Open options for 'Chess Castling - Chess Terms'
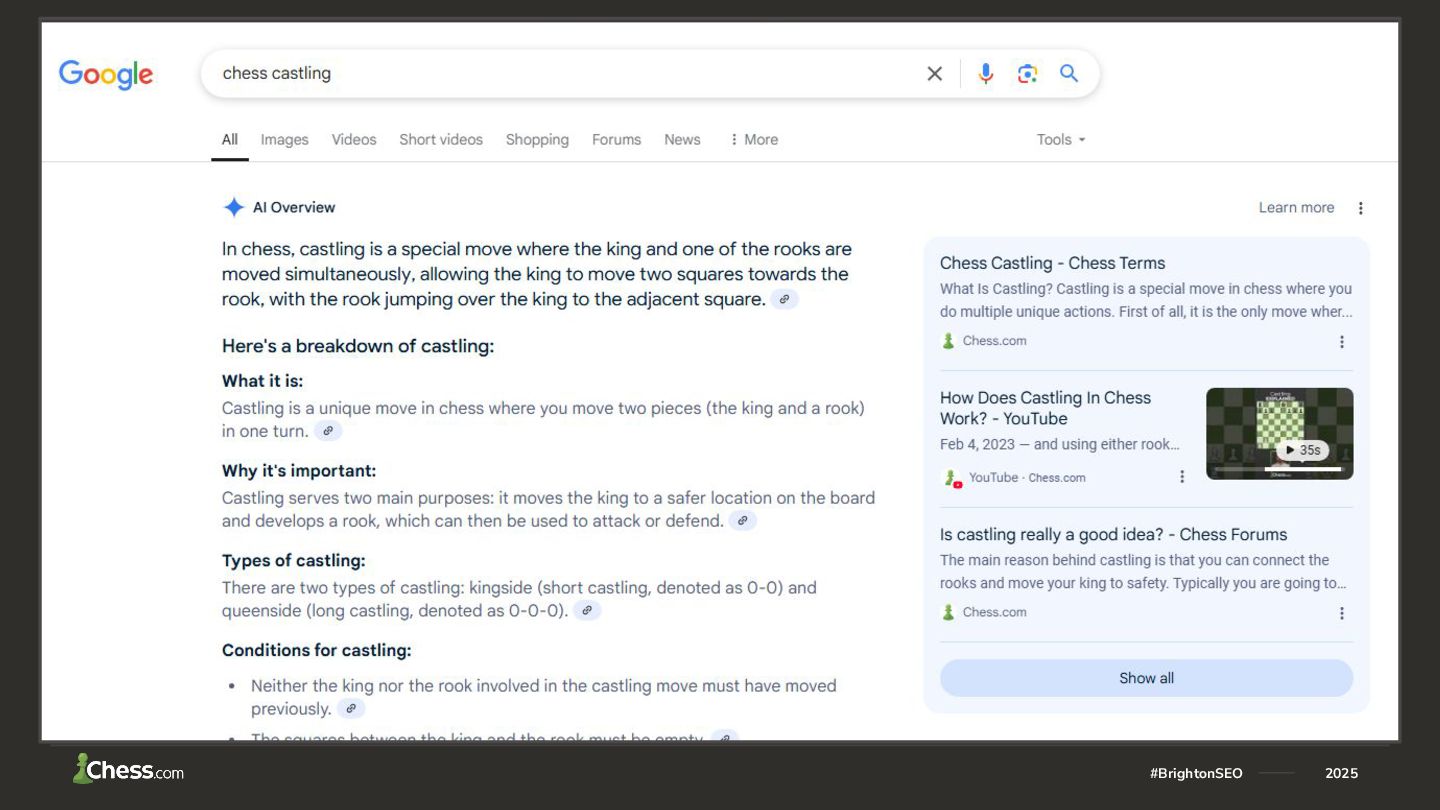This screenshot has width=1440, height=810. click(1342, 342)
